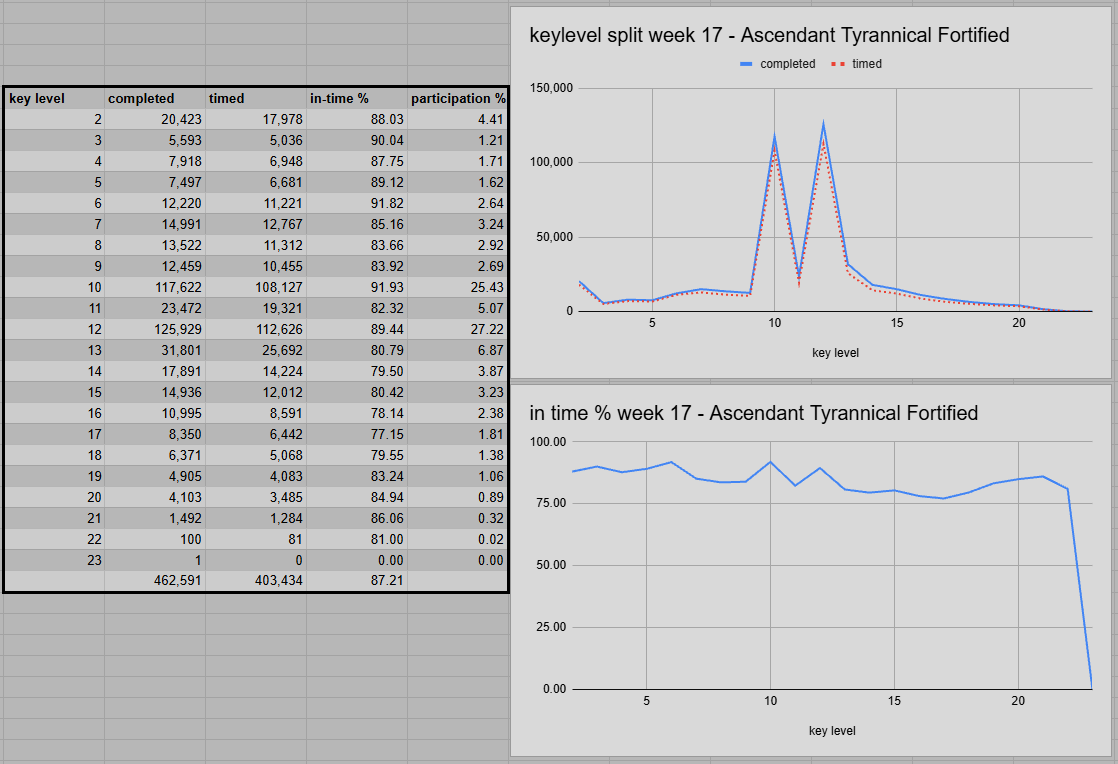Click the red dotted "timed" legend entry
This screenshot has width=1118, height=764.
click(x=856, y=64)
